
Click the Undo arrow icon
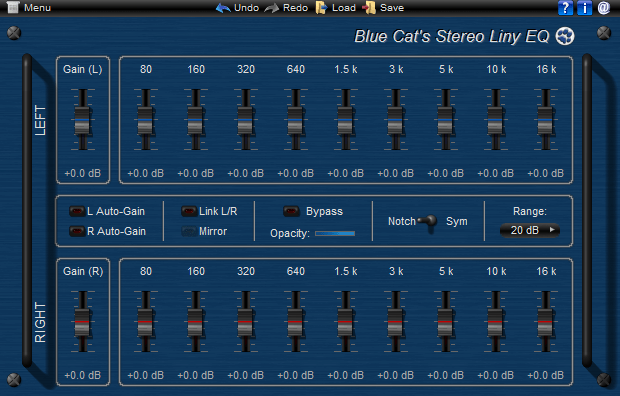click(x=223, y=8)
